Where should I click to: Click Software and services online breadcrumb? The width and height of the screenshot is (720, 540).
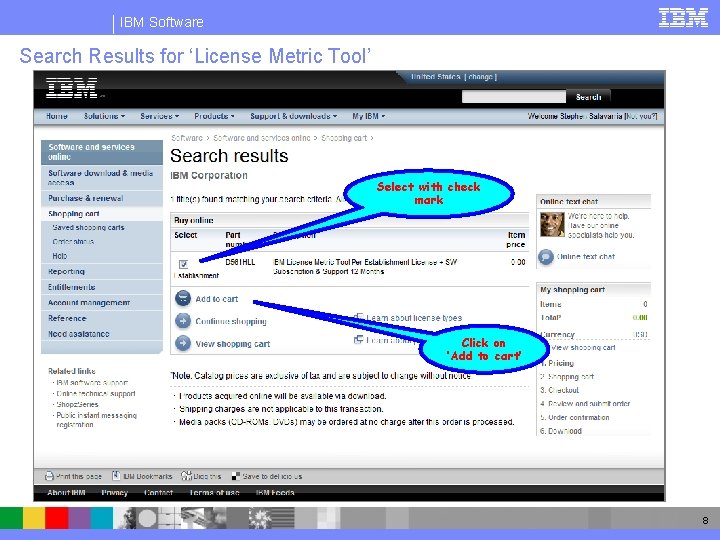click(262, 138)
